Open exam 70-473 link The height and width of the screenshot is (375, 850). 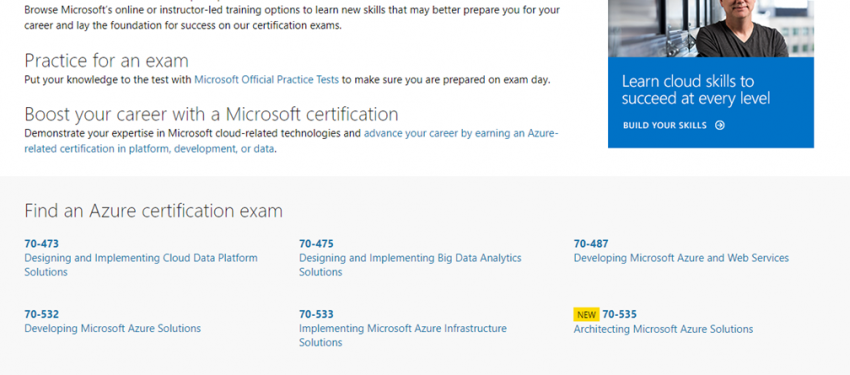click(x=41, y=244)
